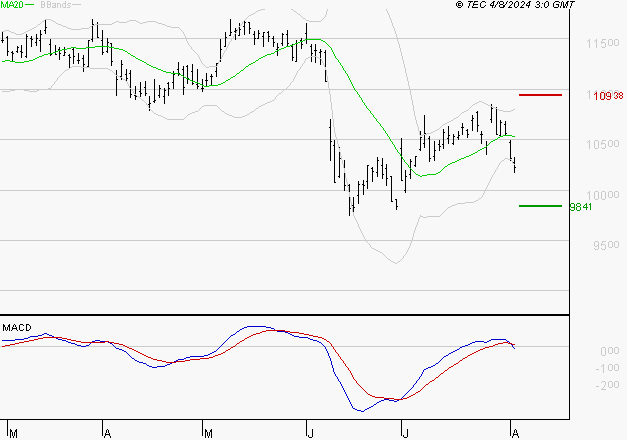Click the 10500 price axis label

(603, 144)
